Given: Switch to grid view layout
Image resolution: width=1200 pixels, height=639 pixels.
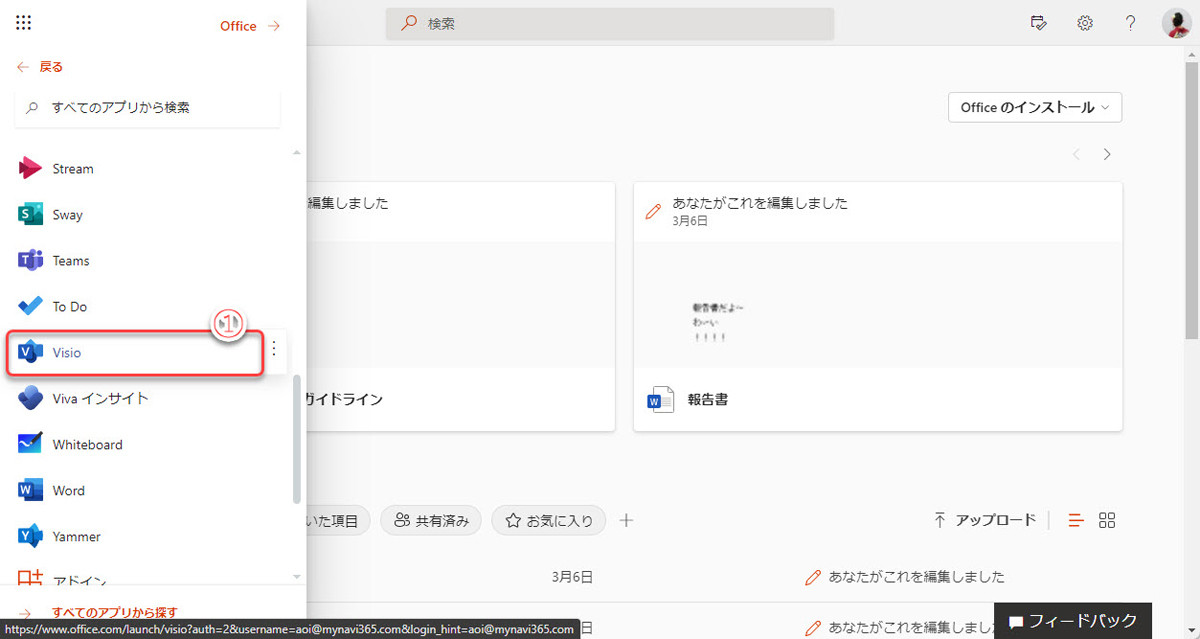Looking at the screenshot, I should pos(1107,520).
